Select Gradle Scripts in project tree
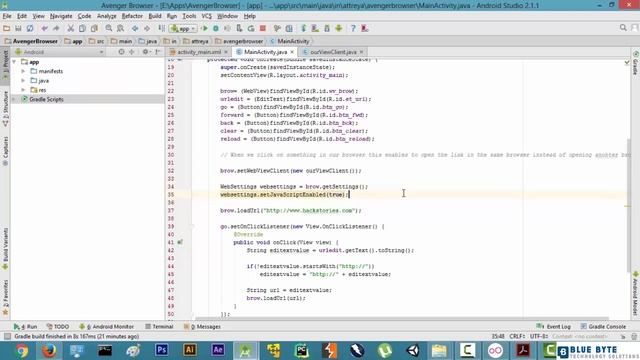 coord(46,99)
